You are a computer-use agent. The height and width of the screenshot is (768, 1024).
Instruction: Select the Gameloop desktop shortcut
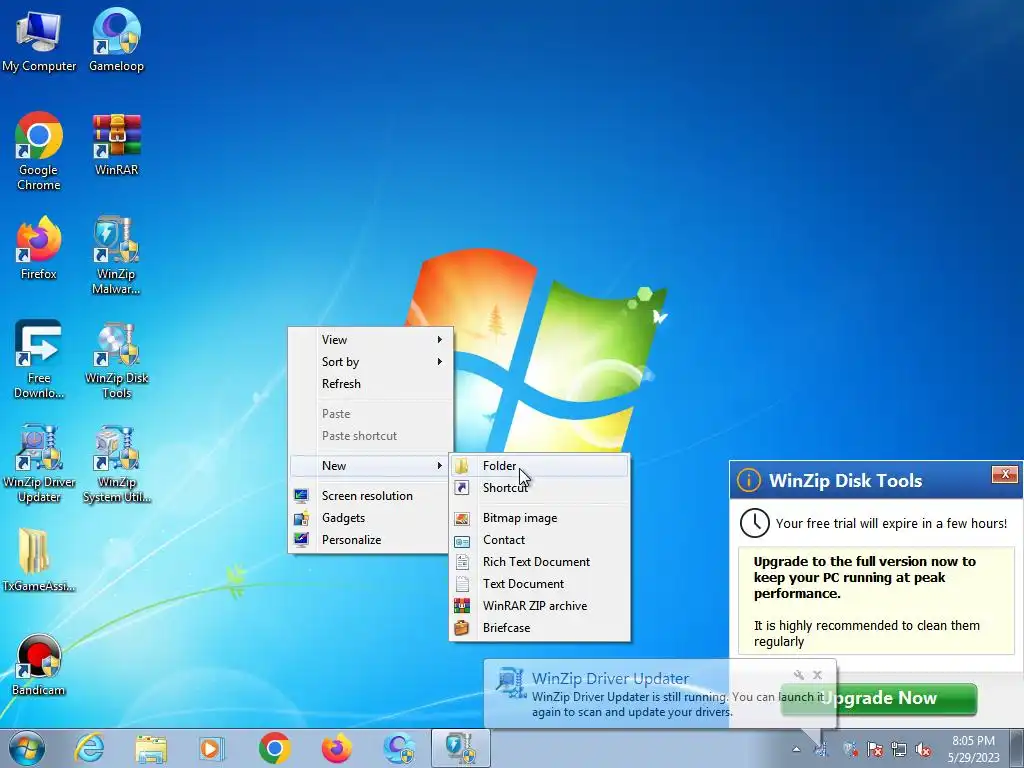[116, 41]
